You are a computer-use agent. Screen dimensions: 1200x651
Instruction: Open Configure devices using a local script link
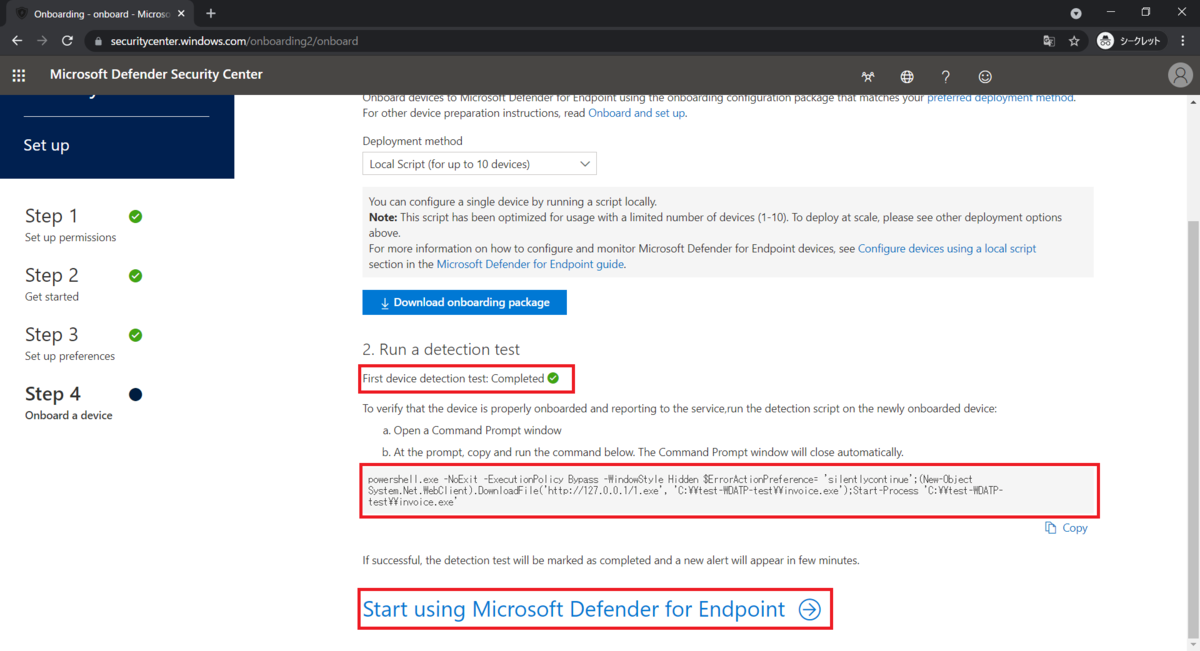pyautogui.click(x=947, y=248)
